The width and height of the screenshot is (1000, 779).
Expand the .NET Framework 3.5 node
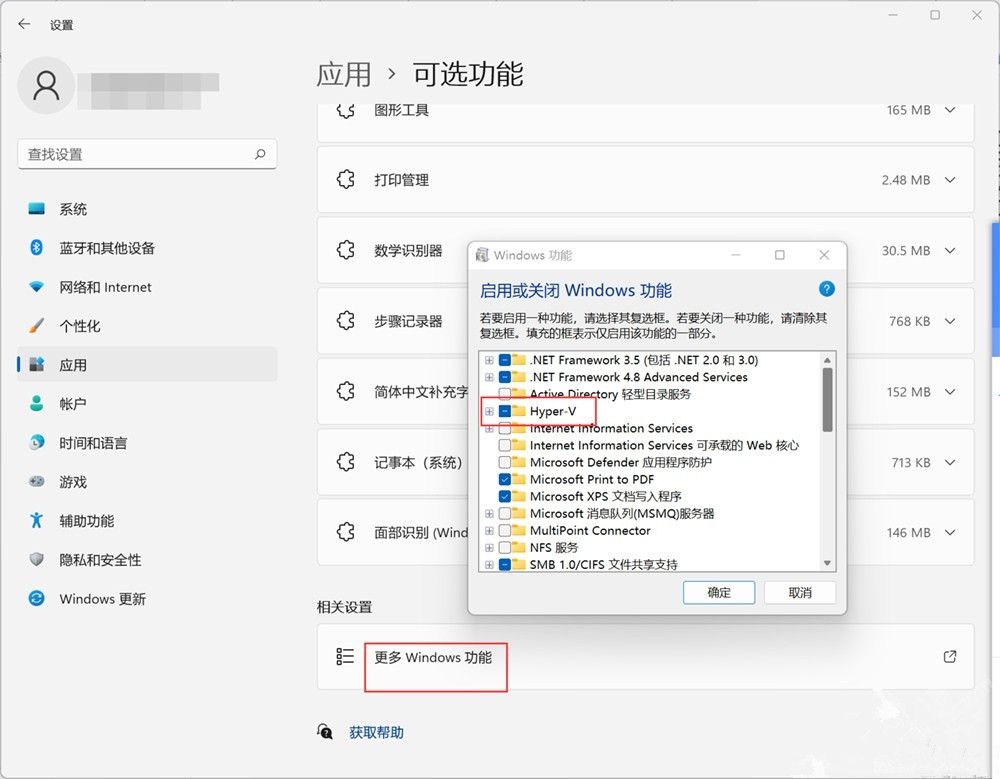tap(489, 360)
